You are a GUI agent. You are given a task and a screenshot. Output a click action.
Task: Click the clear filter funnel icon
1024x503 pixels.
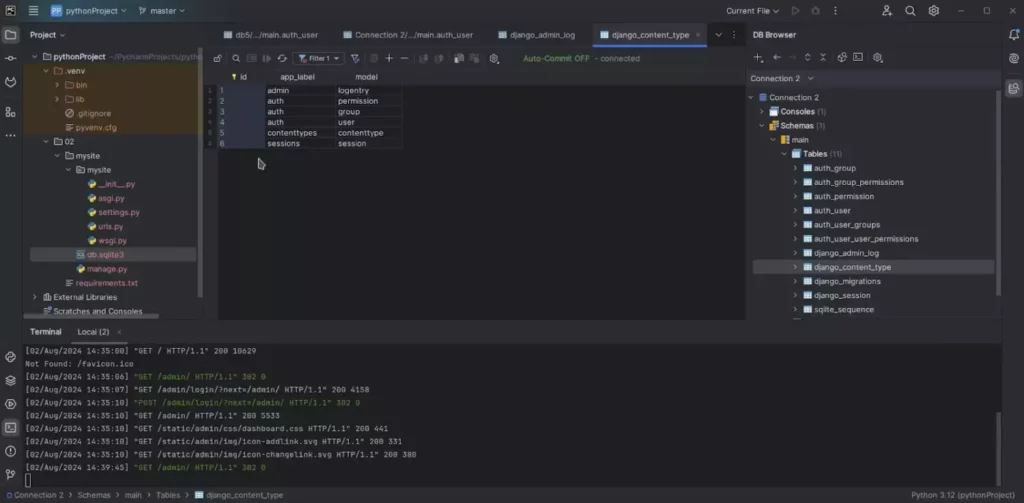click(355, 58)
